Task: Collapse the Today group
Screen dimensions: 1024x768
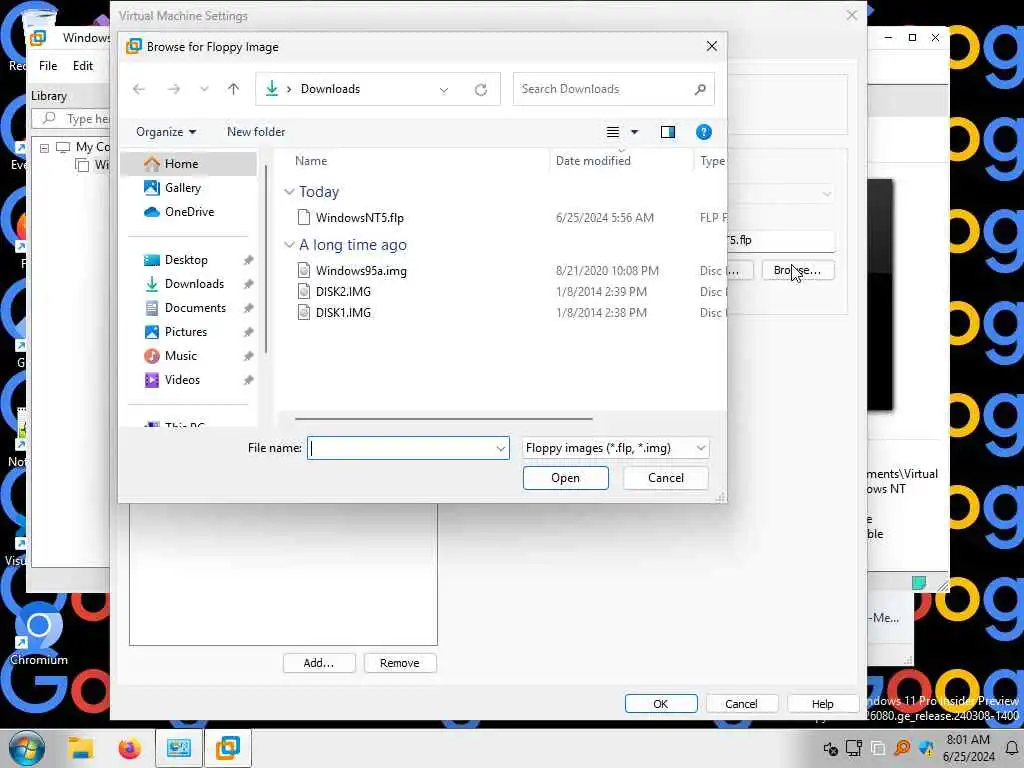Action: tap(289, 192)
